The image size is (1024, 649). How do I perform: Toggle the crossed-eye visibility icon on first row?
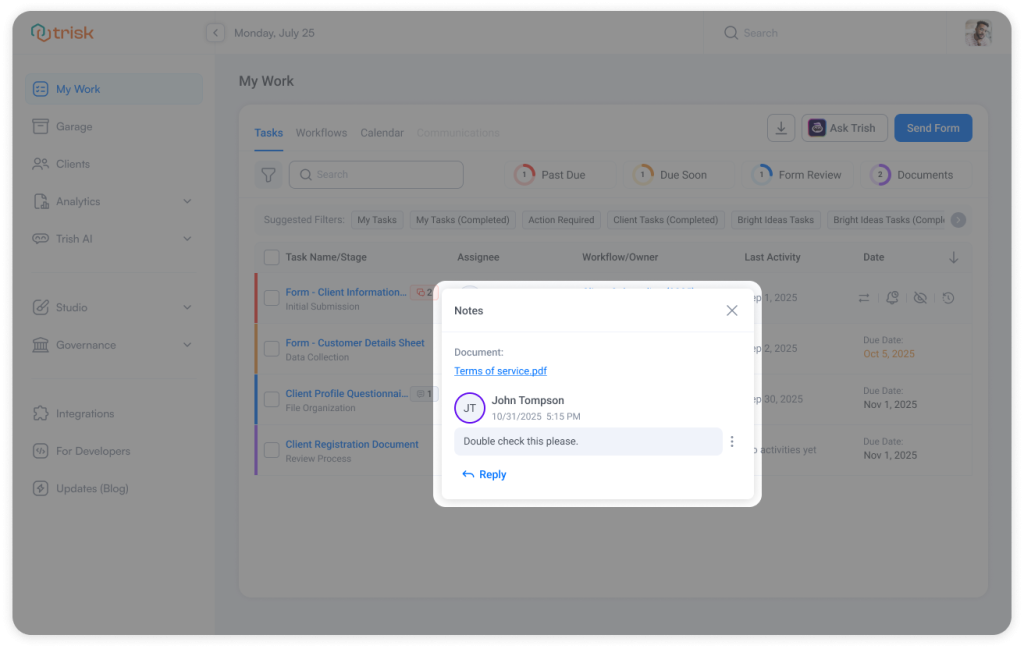pos(920,298)
